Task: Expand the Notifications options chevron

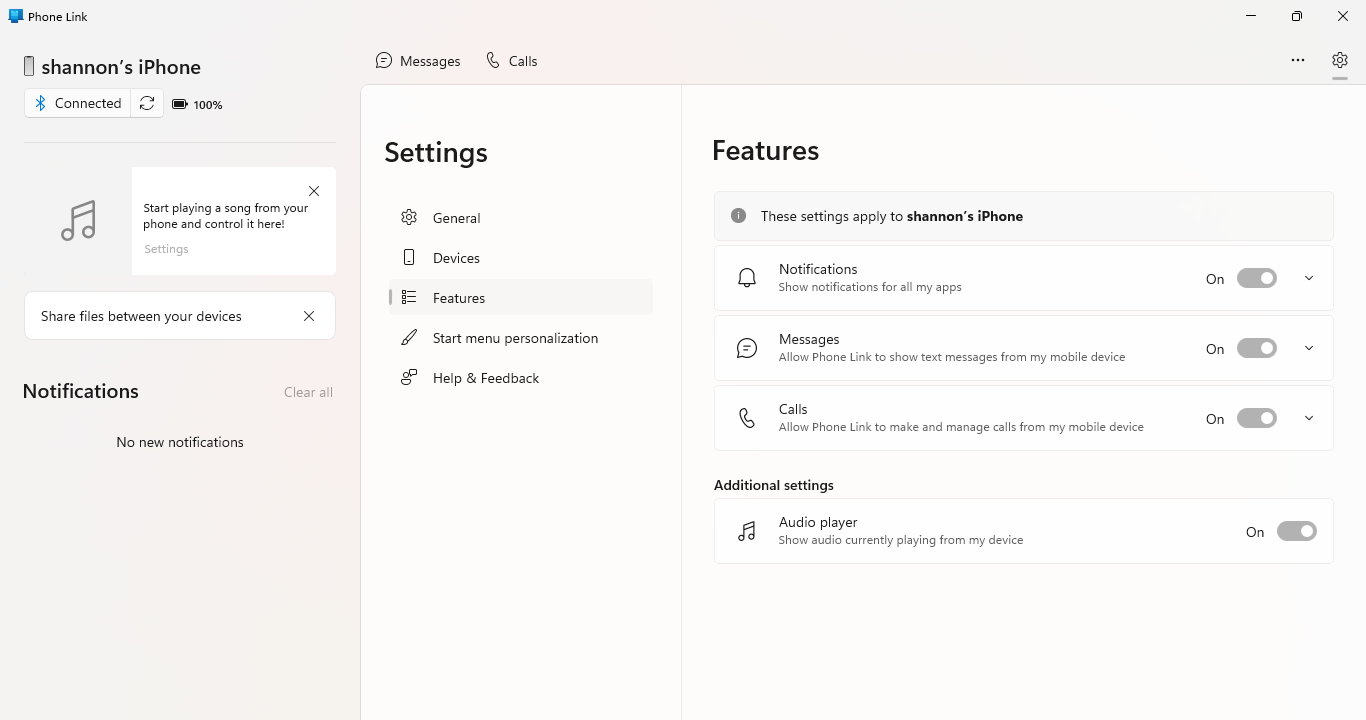Action: pyautogui.click(x=1309, y=278)
